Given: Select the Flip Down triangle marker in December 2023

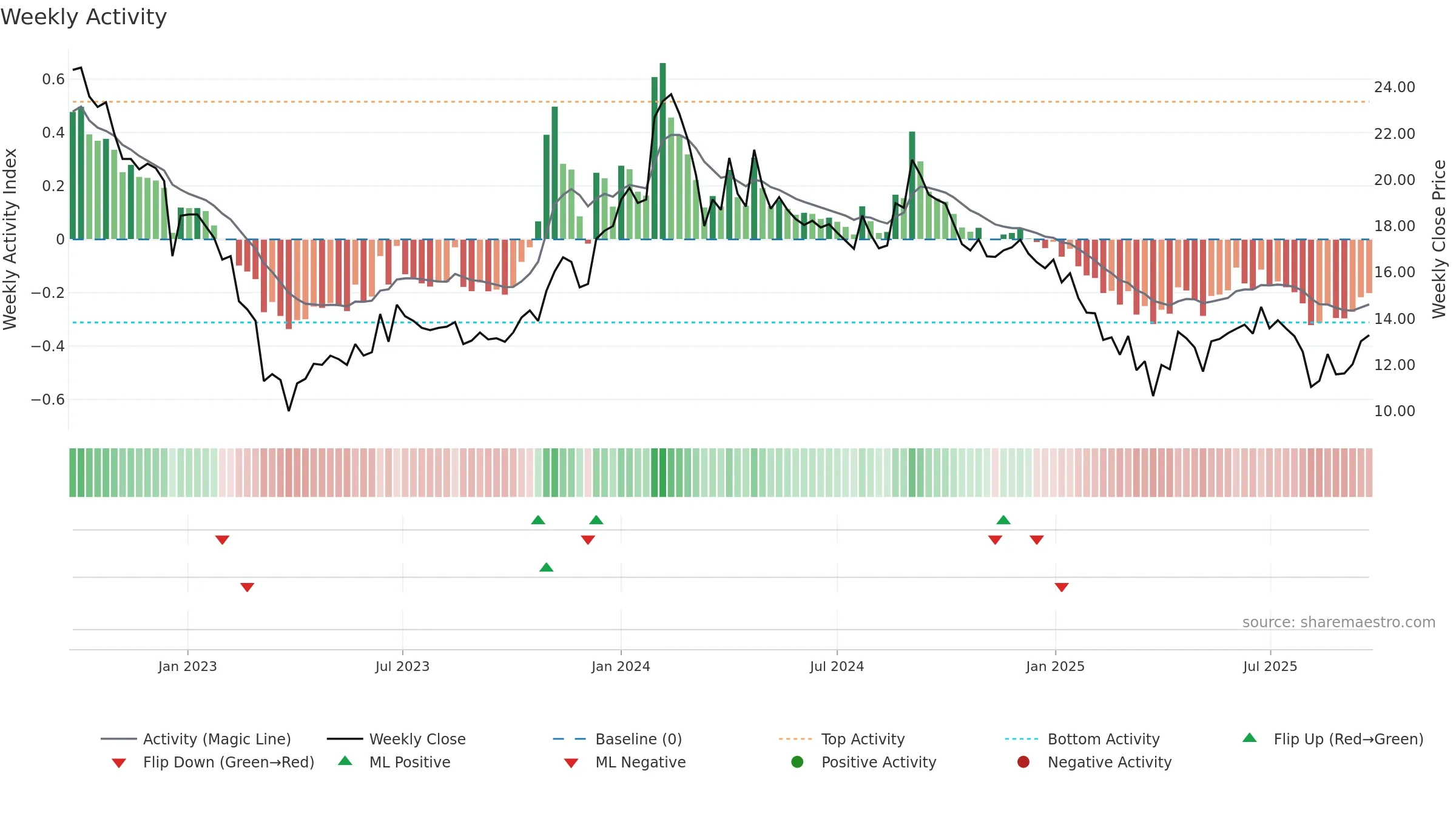Looking at the screenshot, I should 588,540.
